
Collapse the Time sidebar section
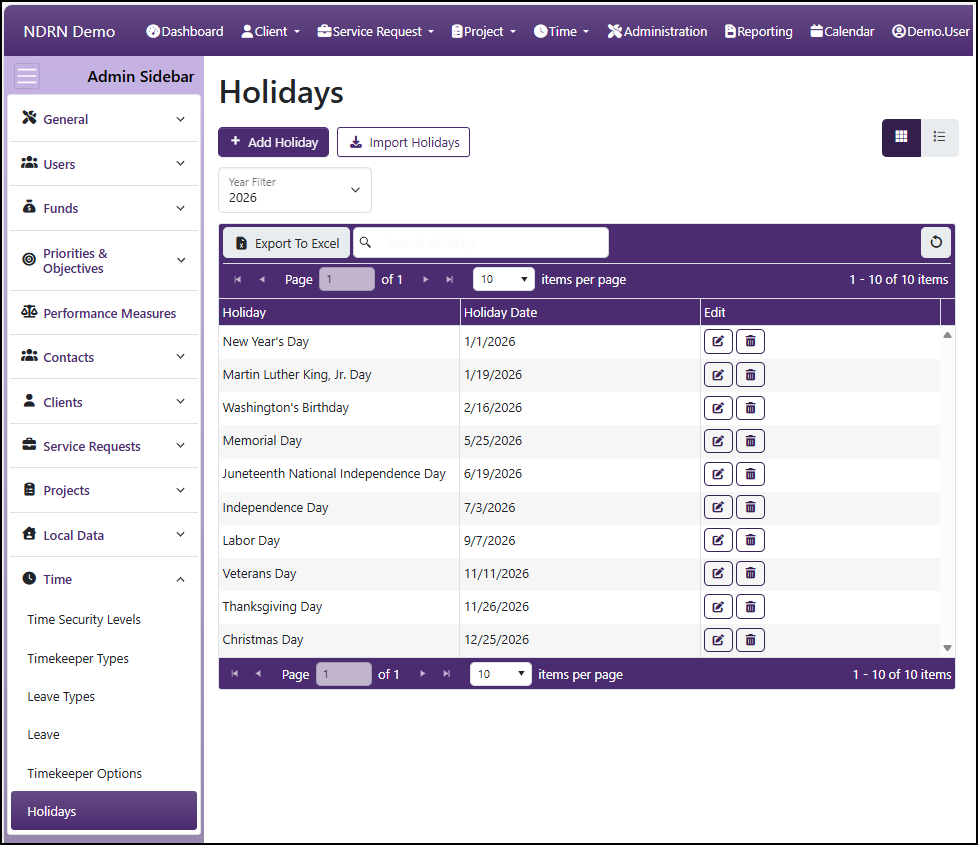click(104, 579)
